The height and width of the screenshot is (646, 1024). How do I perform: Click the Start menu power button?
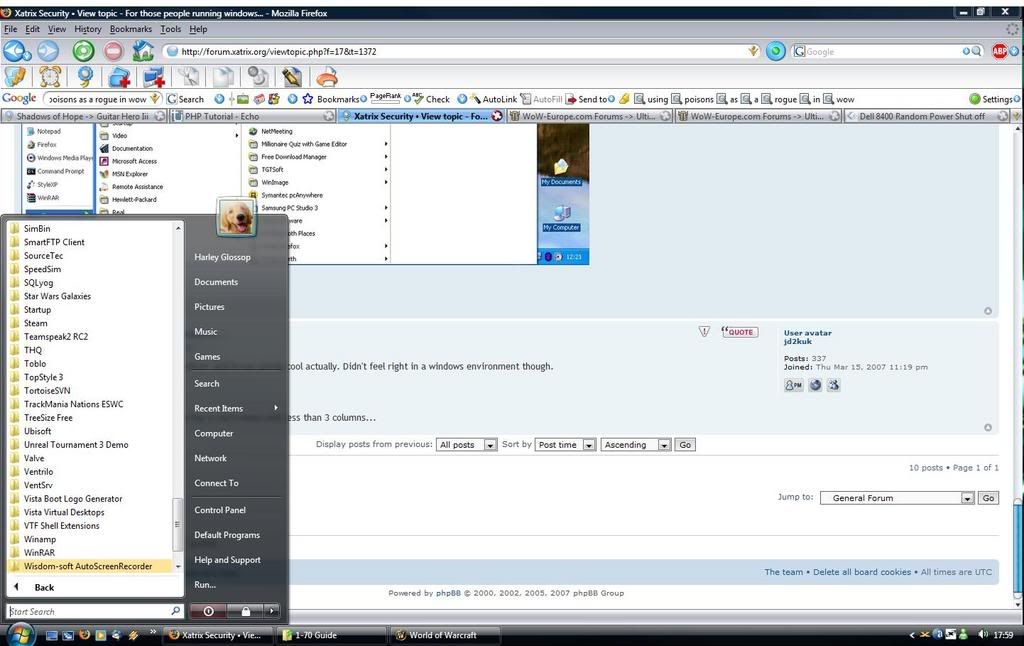click(208, 611)
